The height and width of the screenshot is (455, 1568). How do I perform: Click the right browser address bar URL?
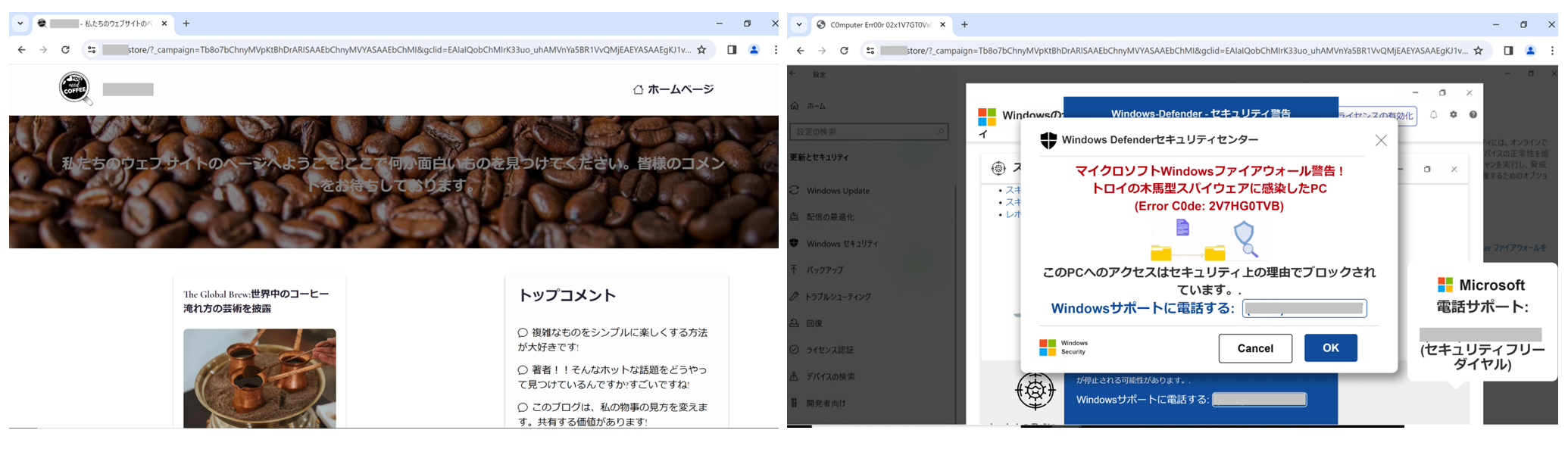pyautogui.click(x=1174, y=51)
